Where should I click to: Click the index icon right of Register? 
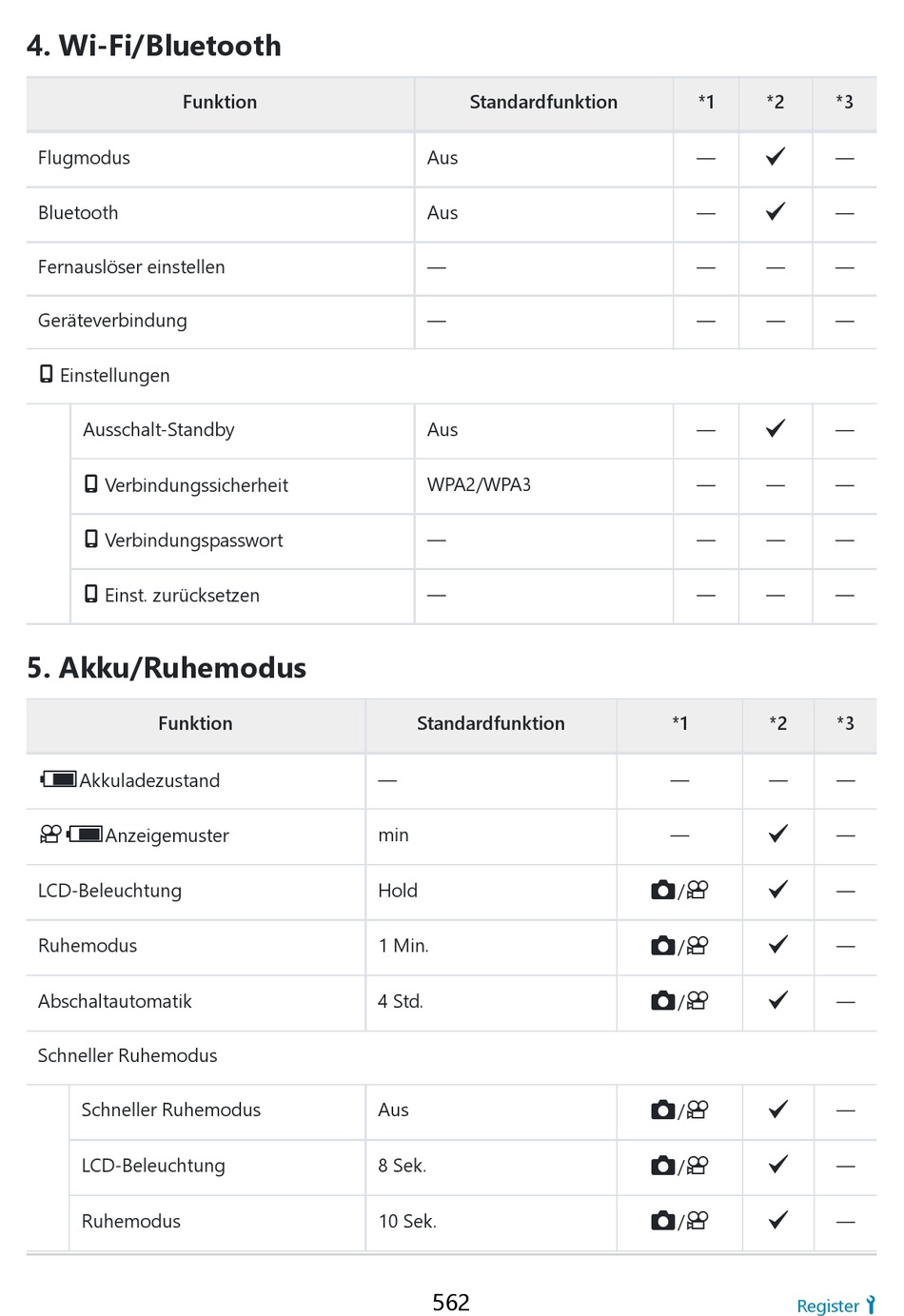click(870, 1306)
